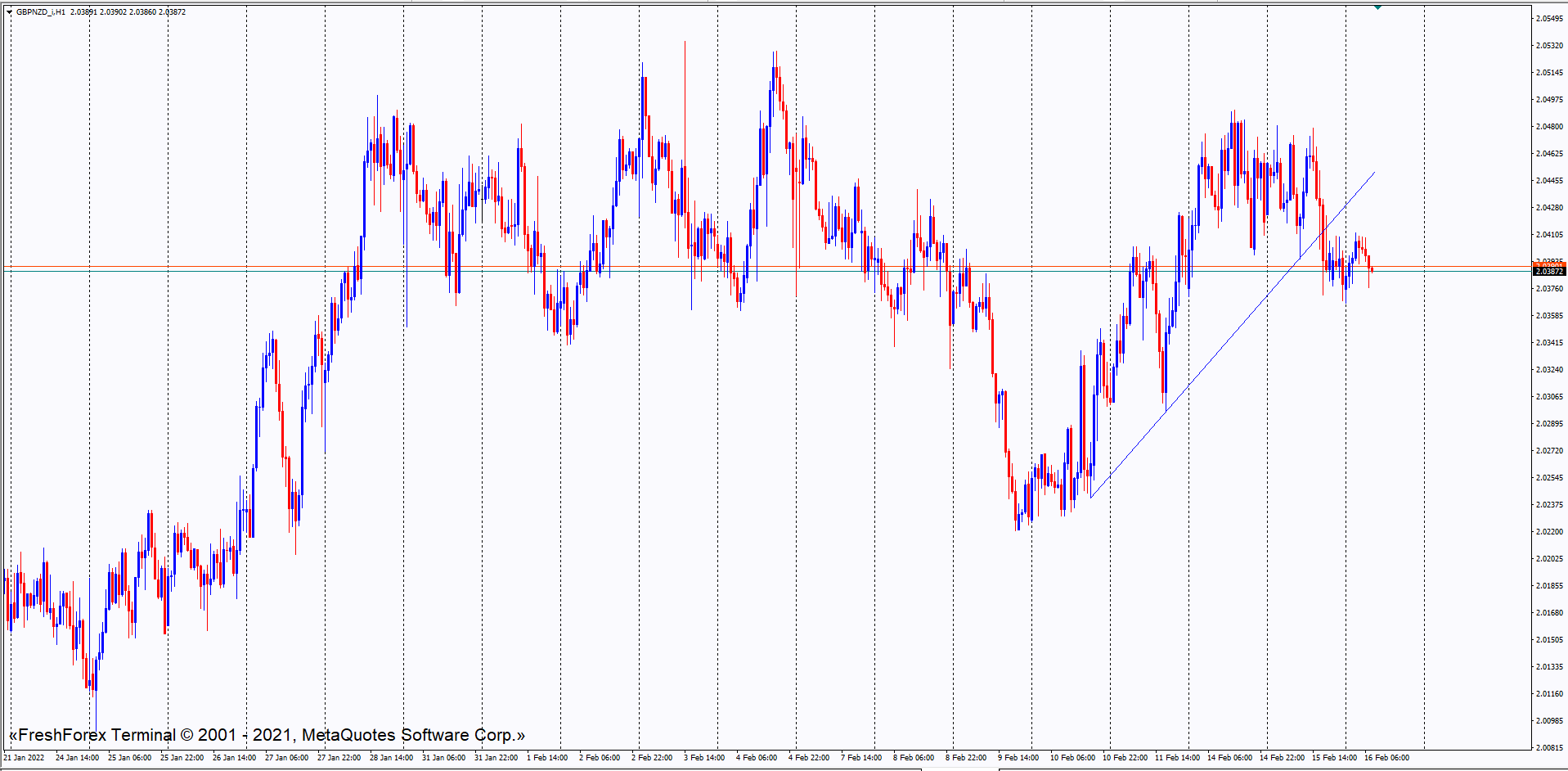Viewport: 1568px width, 771px height.
Task: Click the one-click trading arrow beside GBPNZD_i
Action: click(x=10, y=12)
